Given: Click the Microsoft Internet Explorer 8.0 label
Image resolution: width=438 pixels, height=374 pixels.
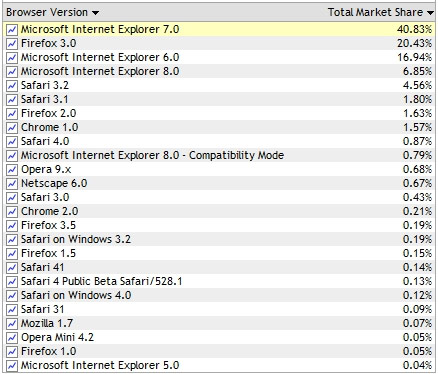Looking at the screenshot, I should (100, 71).
